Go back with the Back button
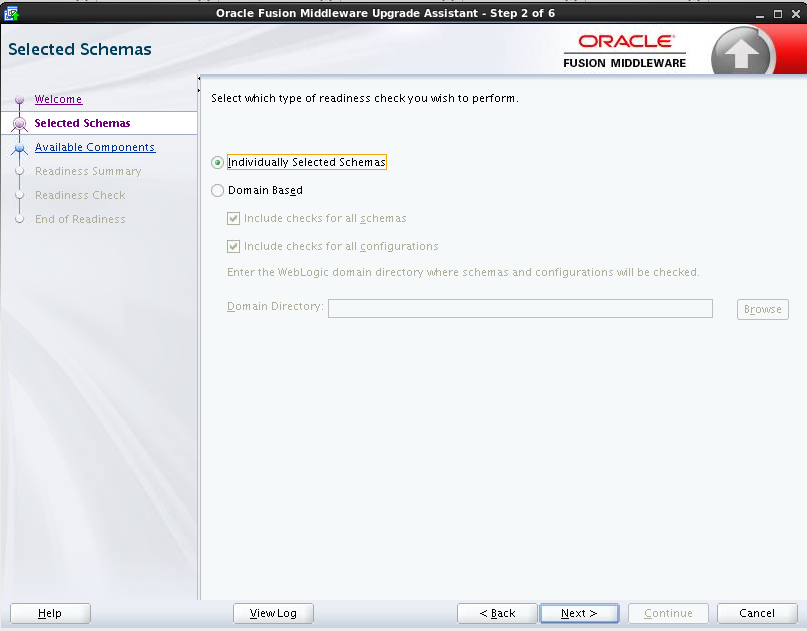The height and width of the screenshot is (631, 807). (497, 613)
